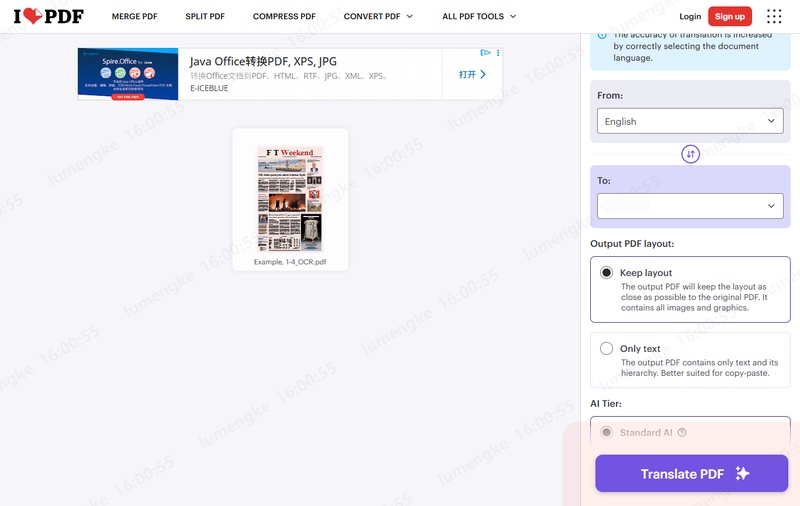Click the Standard AI help icon
Viewport: 800px width, 506px height.
682,433
